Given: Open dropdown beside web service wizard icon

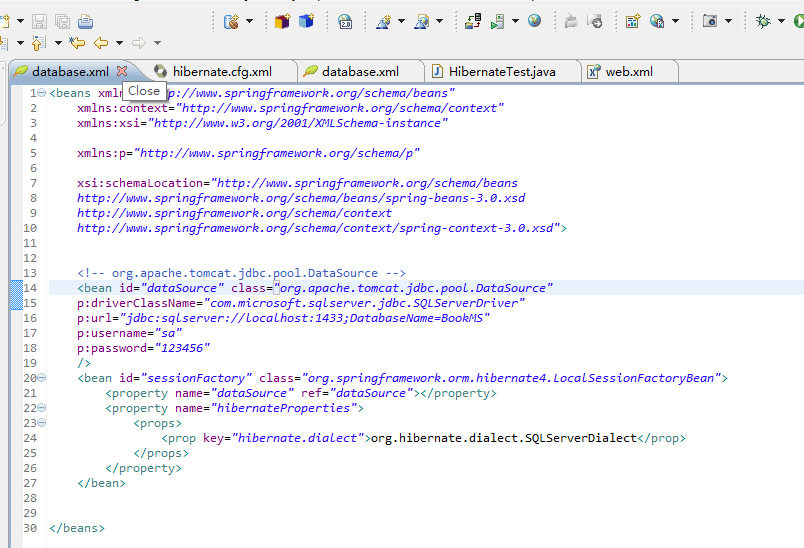Looking at the screenshot, I should click(401, 22).
